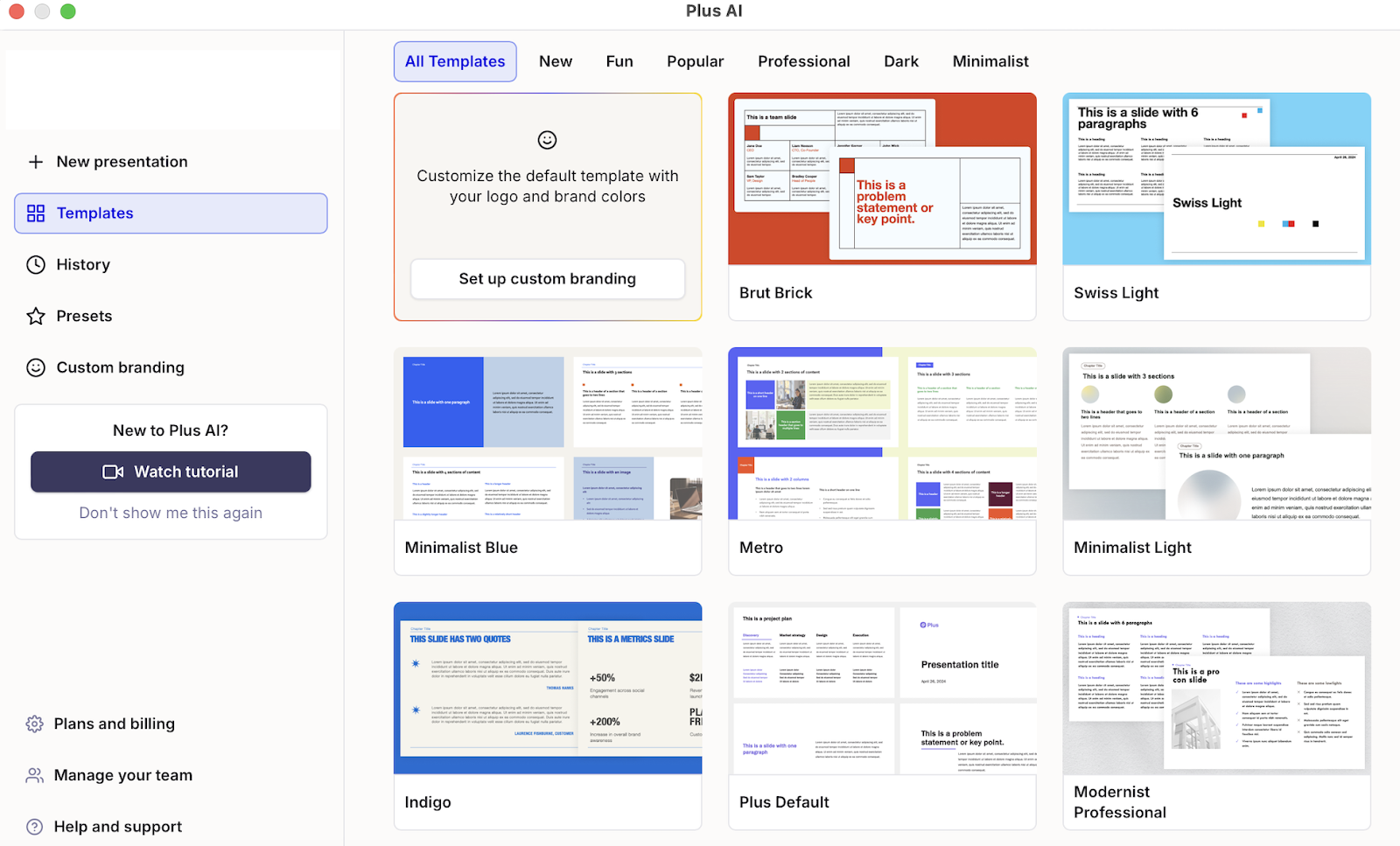Open the Popular templates tab
This screenshot has height=846, width=1400.
pyautogui.click(x=696, y=62)
